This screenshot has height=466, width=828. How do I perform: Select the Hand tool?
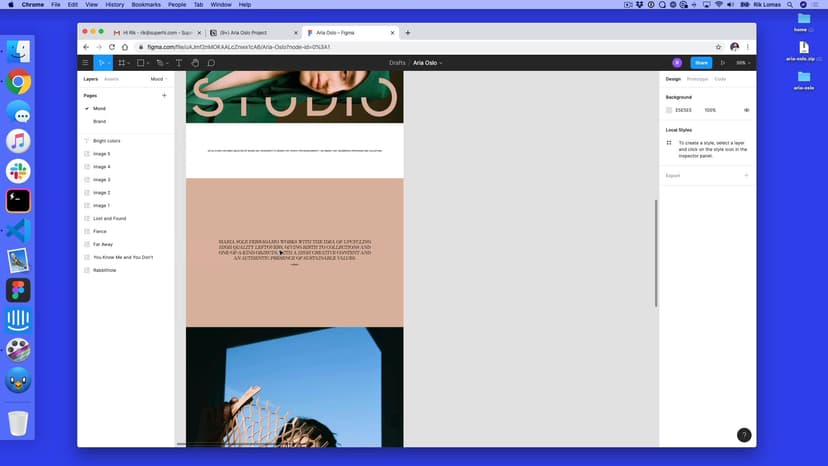[x=195, y=63]
